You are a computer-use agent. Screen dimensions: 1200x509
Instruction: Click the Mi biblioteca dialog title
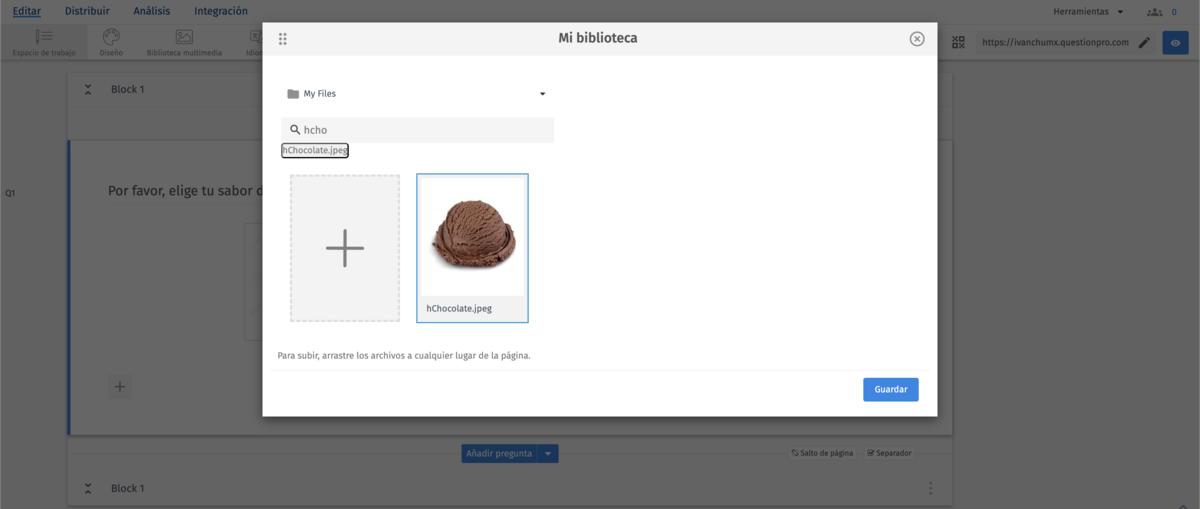(598, 38)
